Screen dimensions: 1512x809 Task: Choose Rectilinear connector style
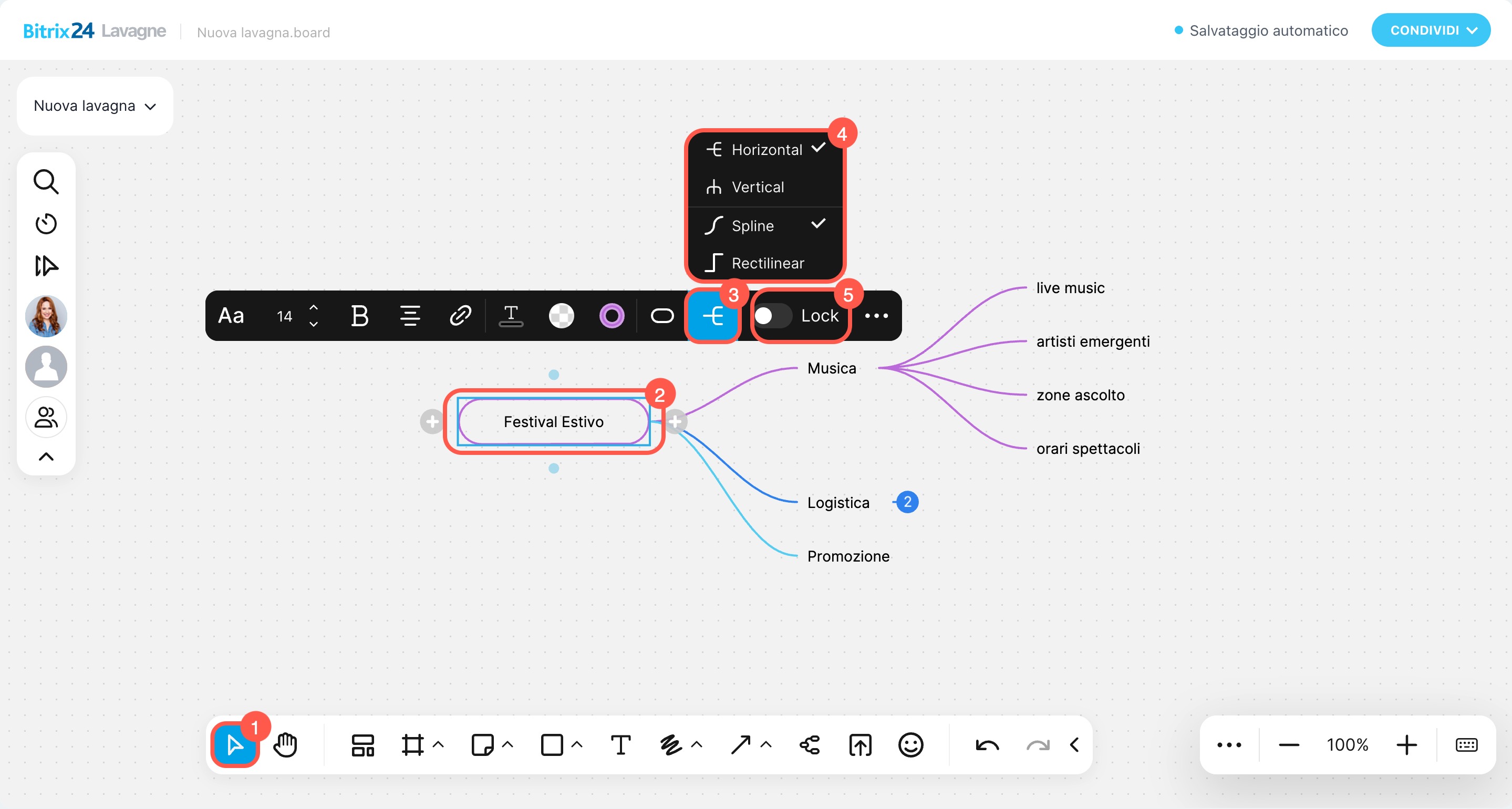tap(767, 263)
